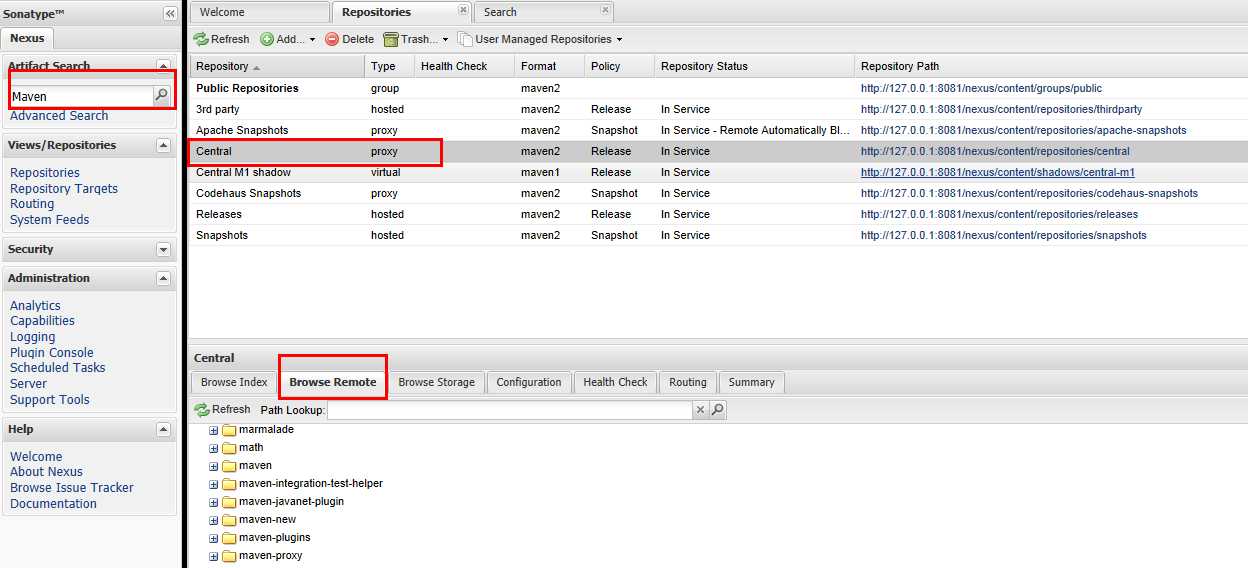Expand the math tree node
The width and height of the screenshot is (1248, 568).
213,449
